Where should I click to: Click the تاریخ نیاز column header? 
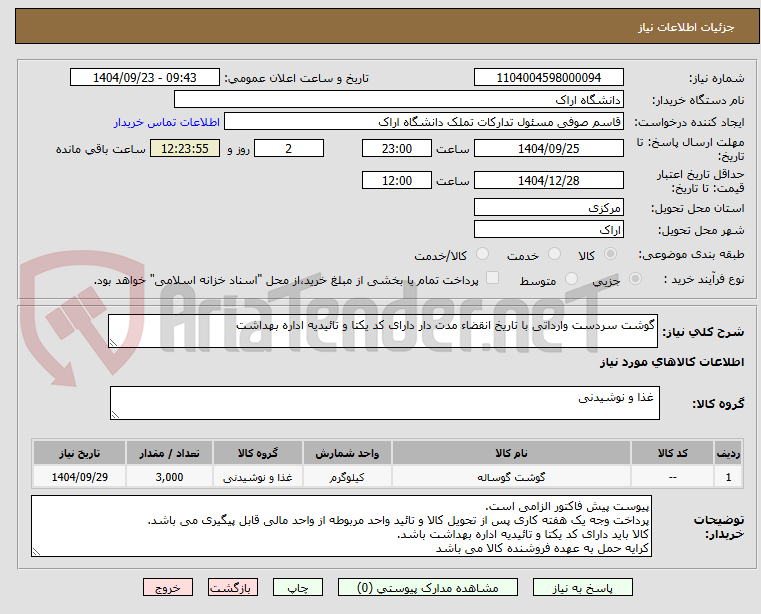(x=80, y=453)
